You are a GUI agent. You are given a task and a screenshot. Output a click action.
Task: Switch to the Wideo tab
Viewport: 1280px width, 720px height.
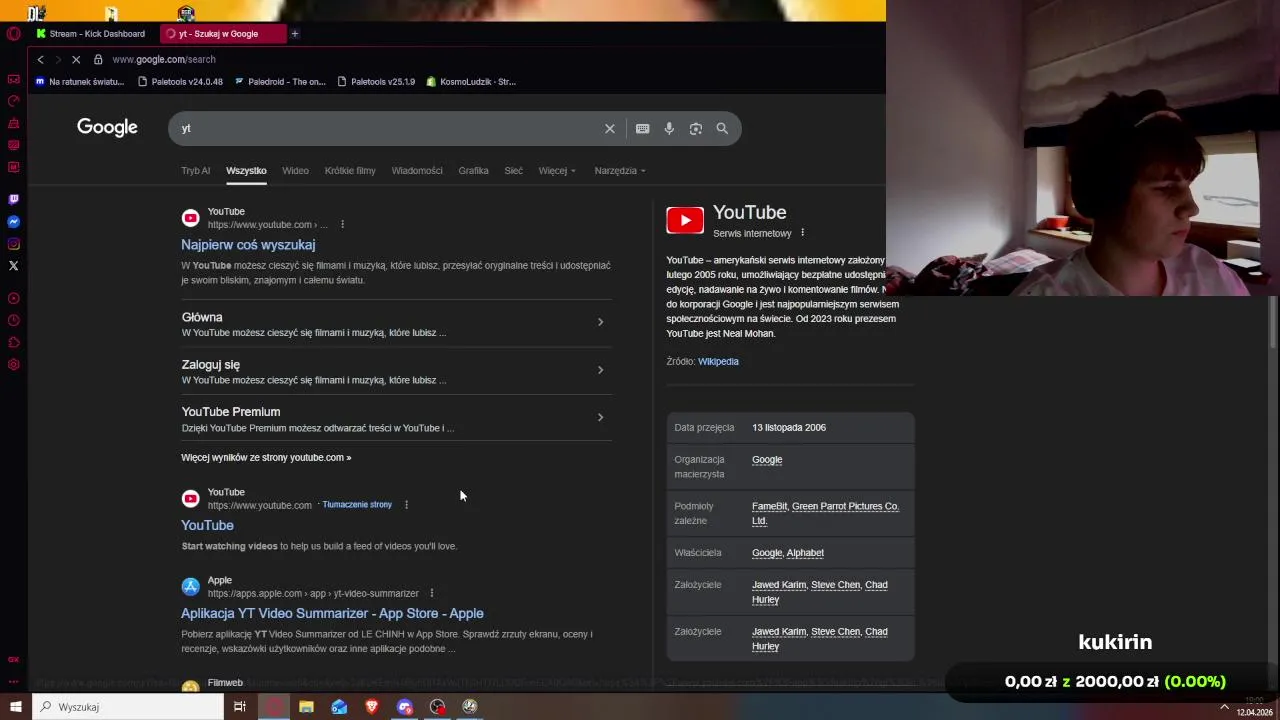pyautogui.click(x=295, y=170)
